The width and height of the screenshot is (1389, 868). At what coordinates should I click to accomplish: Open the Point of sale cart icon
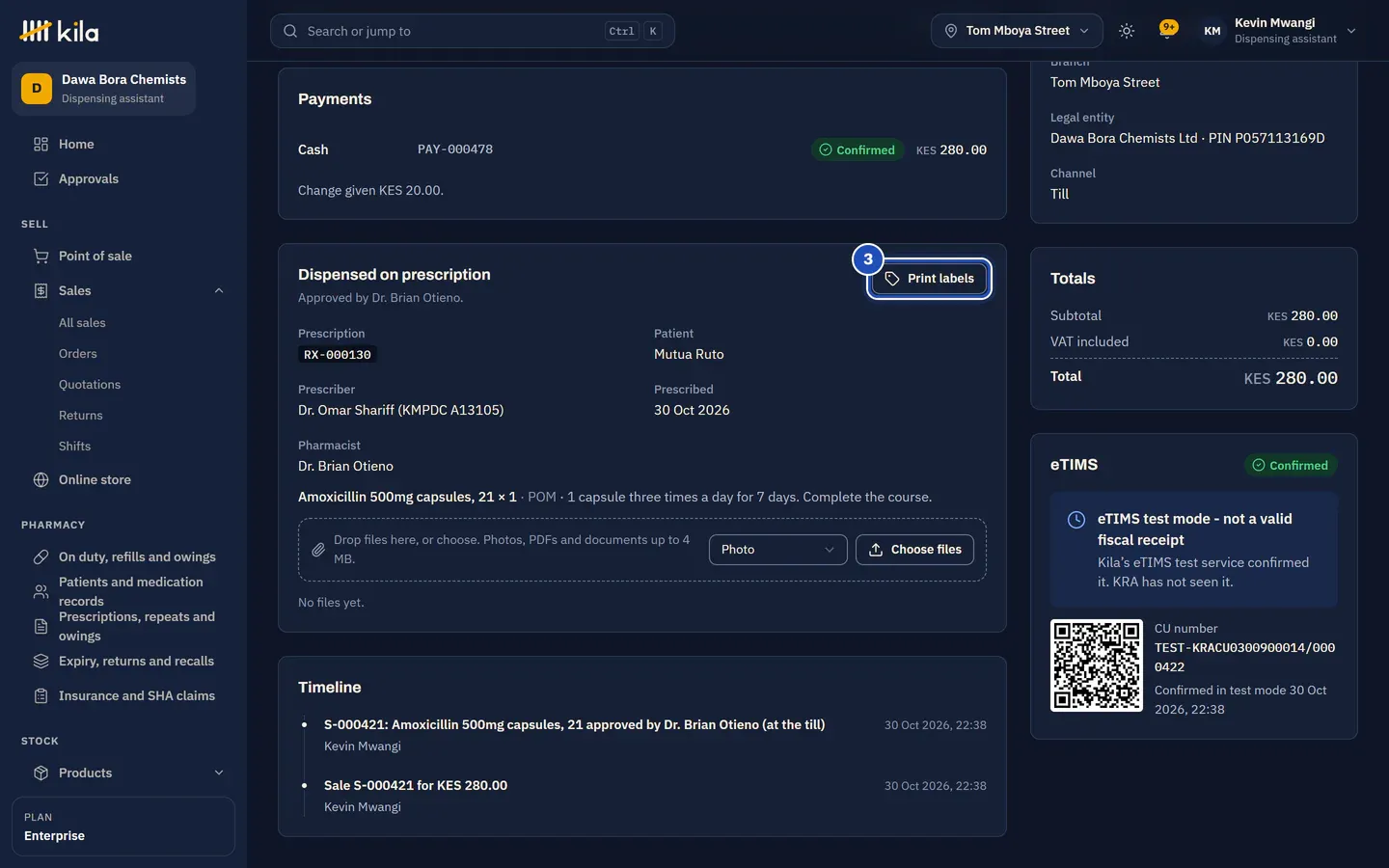click(x=41, y=256)
